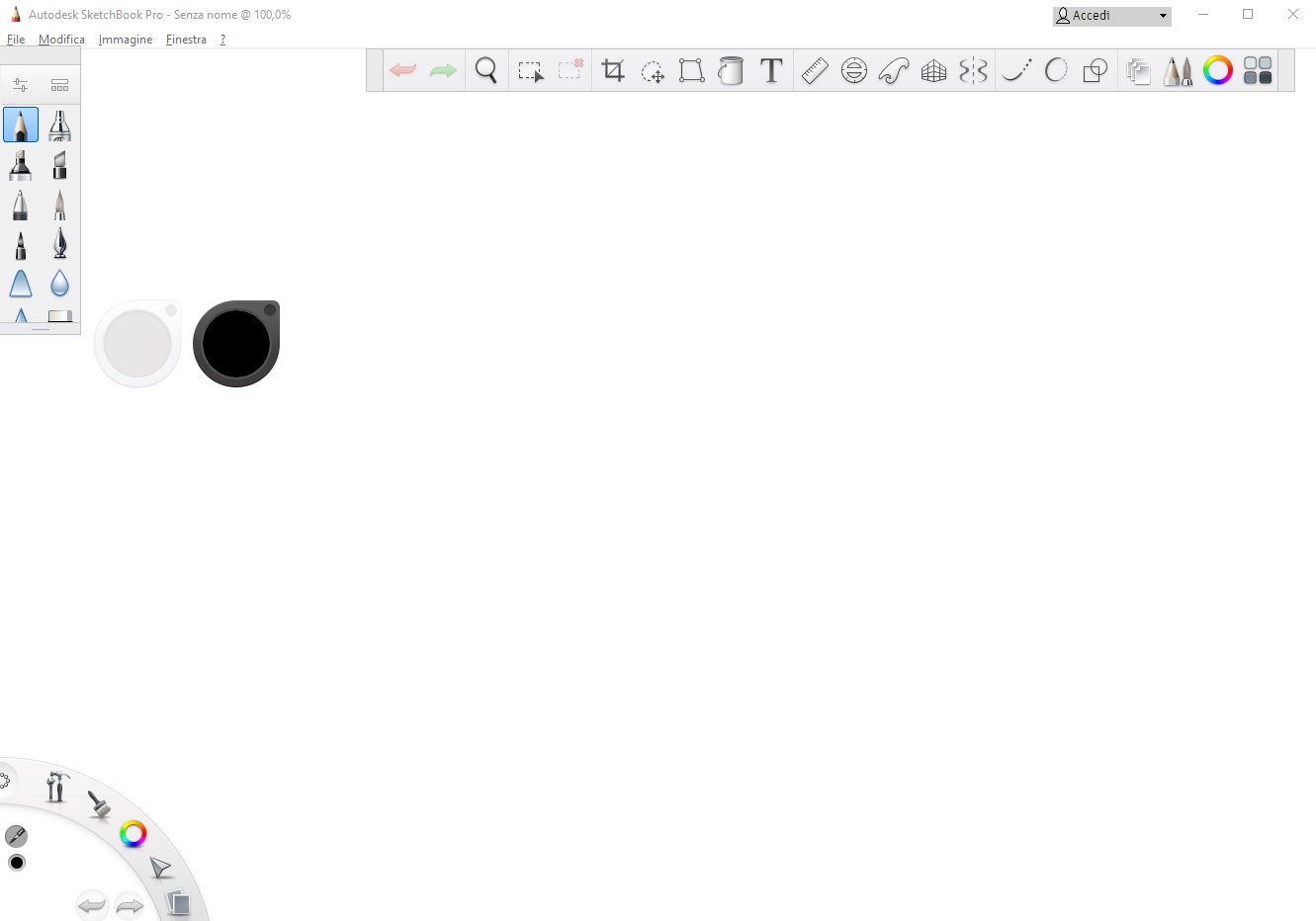Image resolution: width=1316 pixels, height=921 pixels.
Task: Open lagoon tools hammer and wrench icon
Action: pos(57,787)
